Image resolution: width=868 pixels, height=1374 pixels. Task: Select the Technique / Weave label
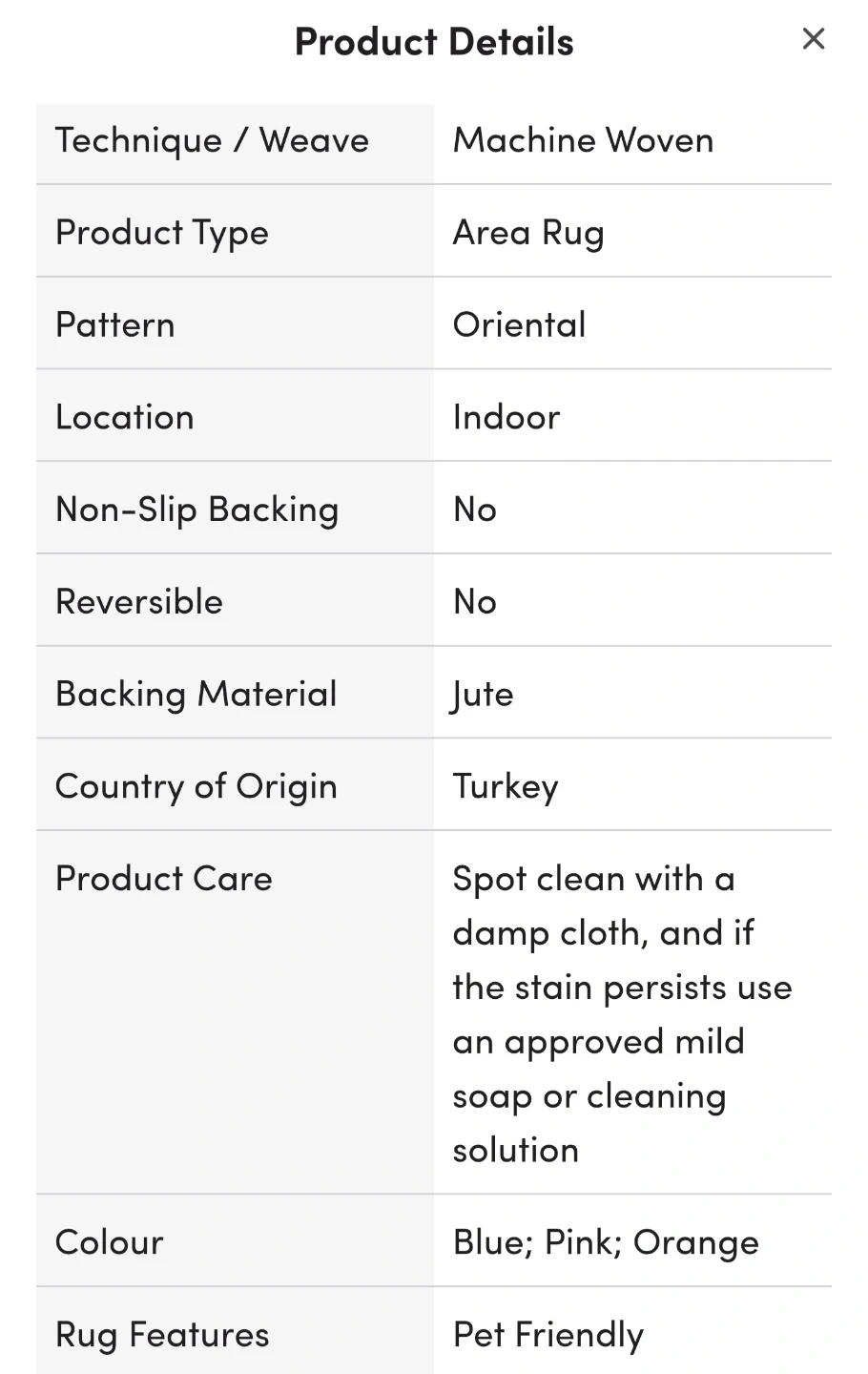pos(212,141)
